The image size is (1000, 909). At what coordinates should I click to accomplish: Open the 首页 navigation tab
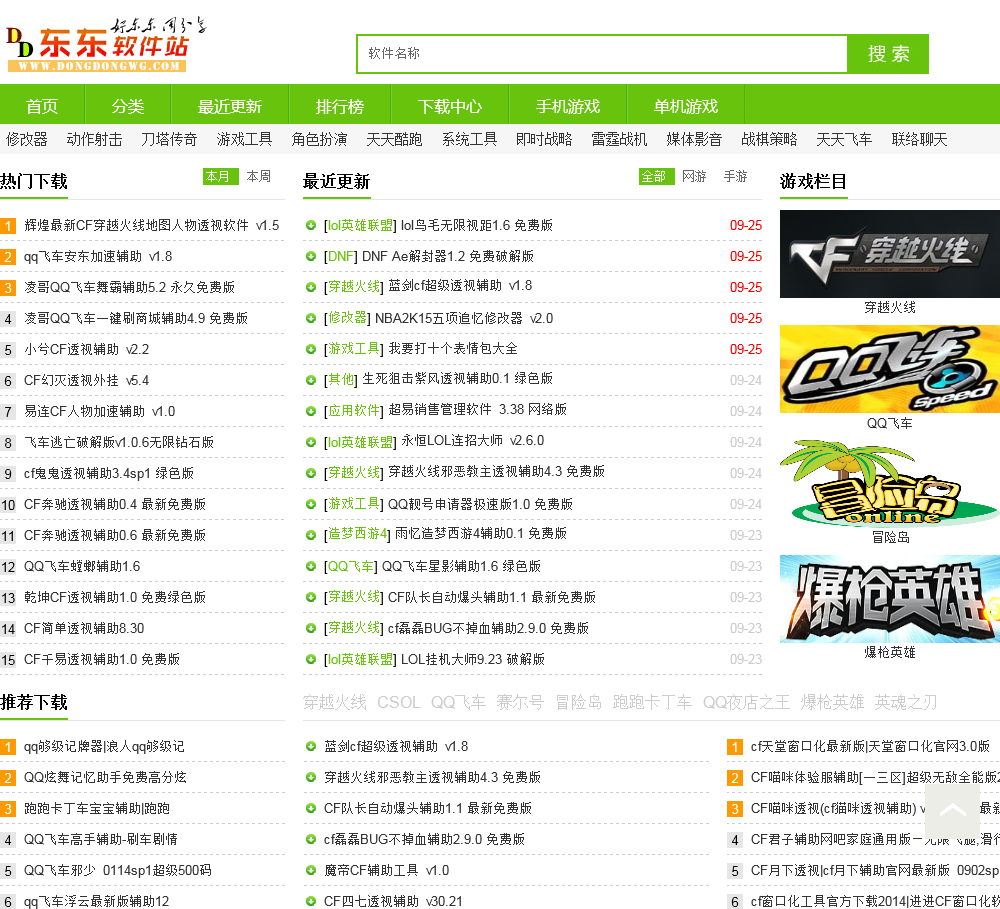[x=42, y=106]
